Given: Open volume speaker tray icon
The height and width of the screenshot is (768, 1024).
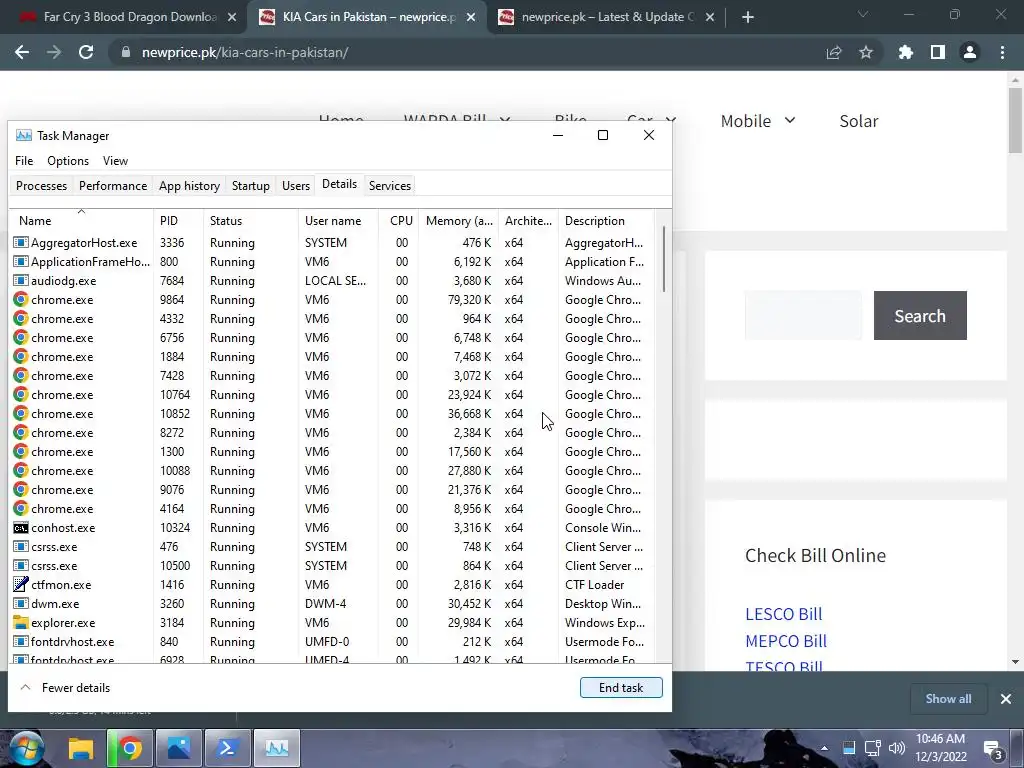Looking at the screenshot, I should click(897, 748).
